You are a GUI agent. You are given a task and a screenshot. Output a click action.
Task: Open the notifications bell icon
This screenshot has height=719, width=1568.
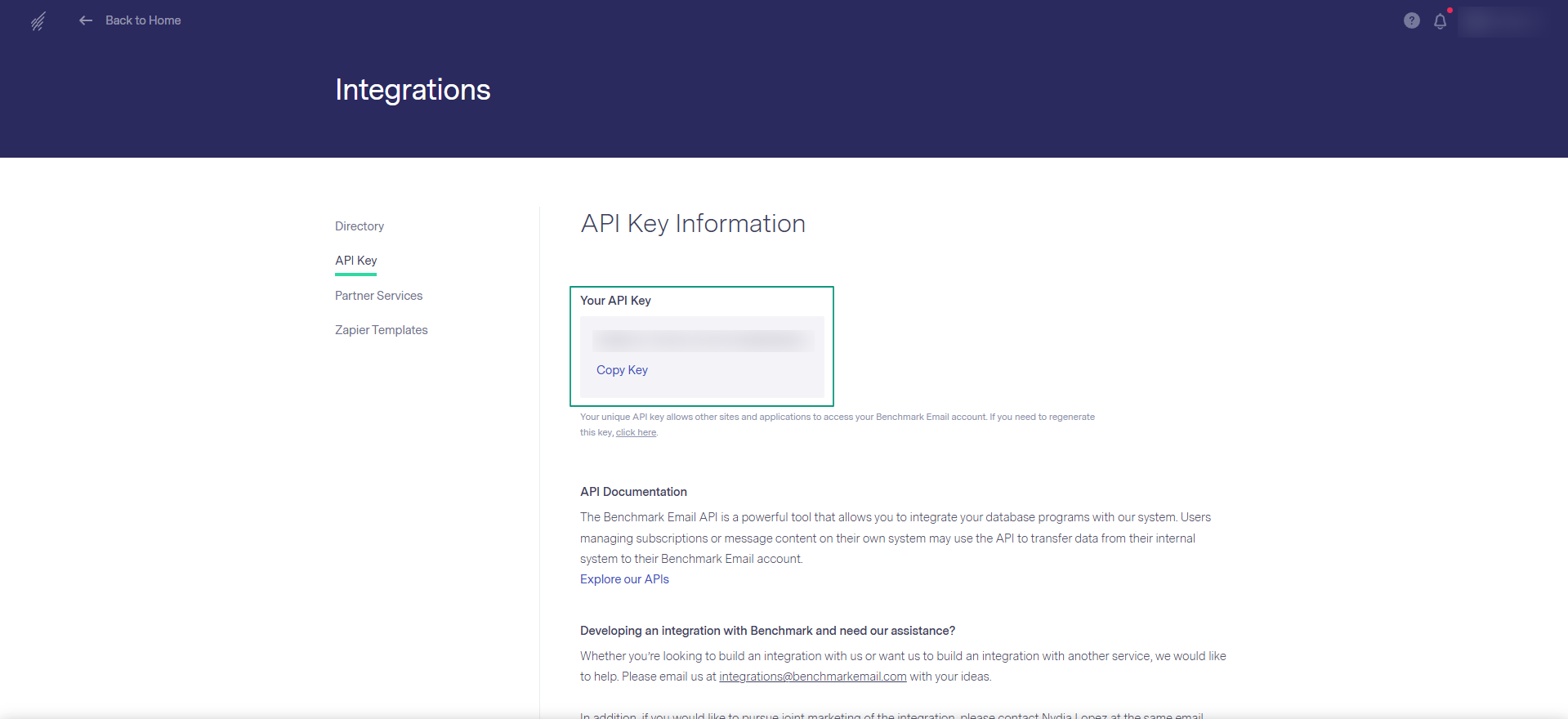click(x=1440, y=21)
